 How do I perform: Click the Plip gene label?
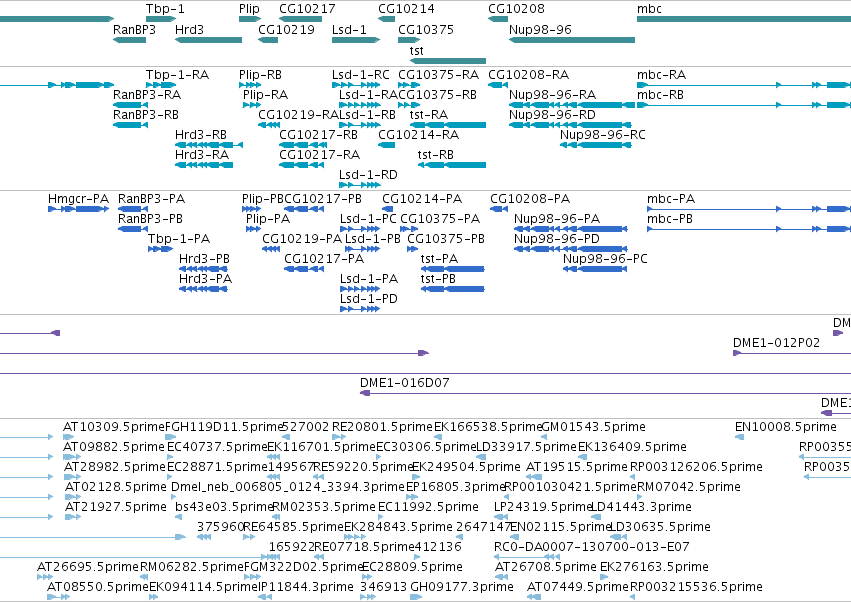coord(249,9)
